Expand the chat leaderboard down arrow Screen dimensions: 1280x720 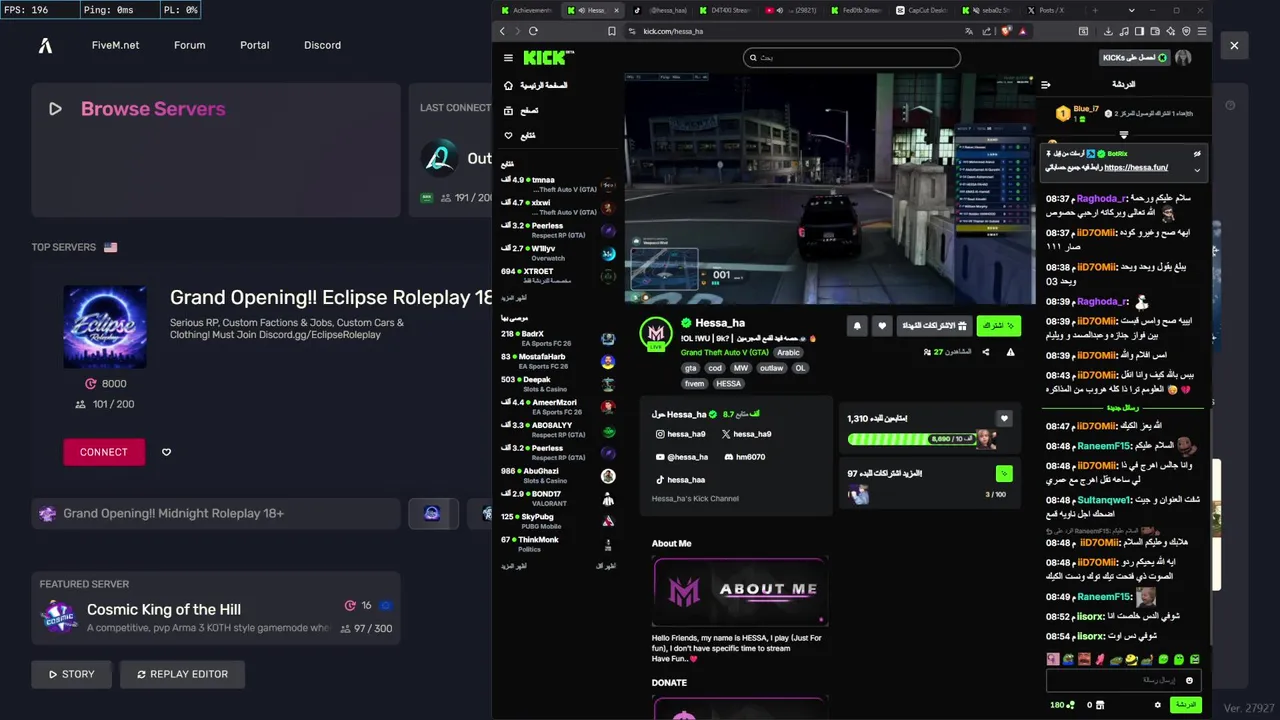(x=1123, y=134)
